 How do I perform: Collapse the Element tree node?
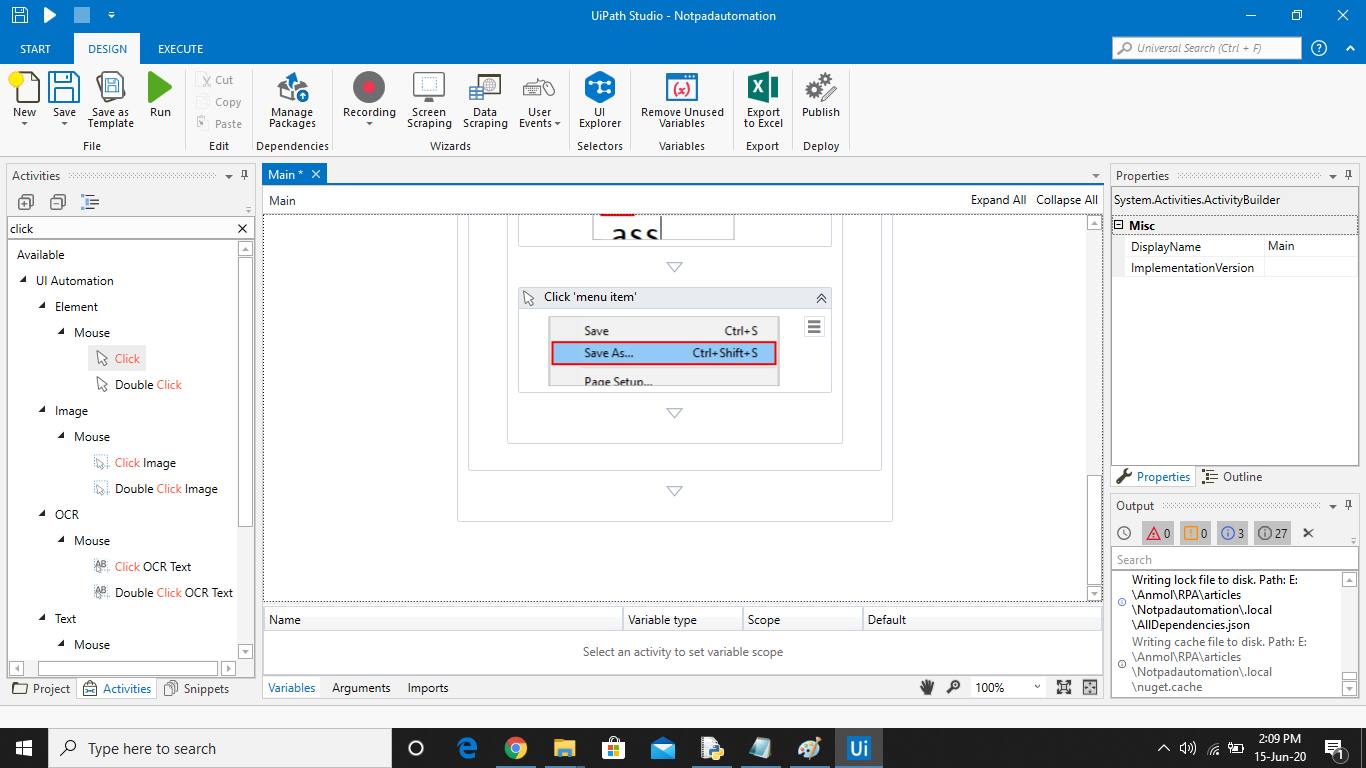pyautogui.click(x=43, y=307)
